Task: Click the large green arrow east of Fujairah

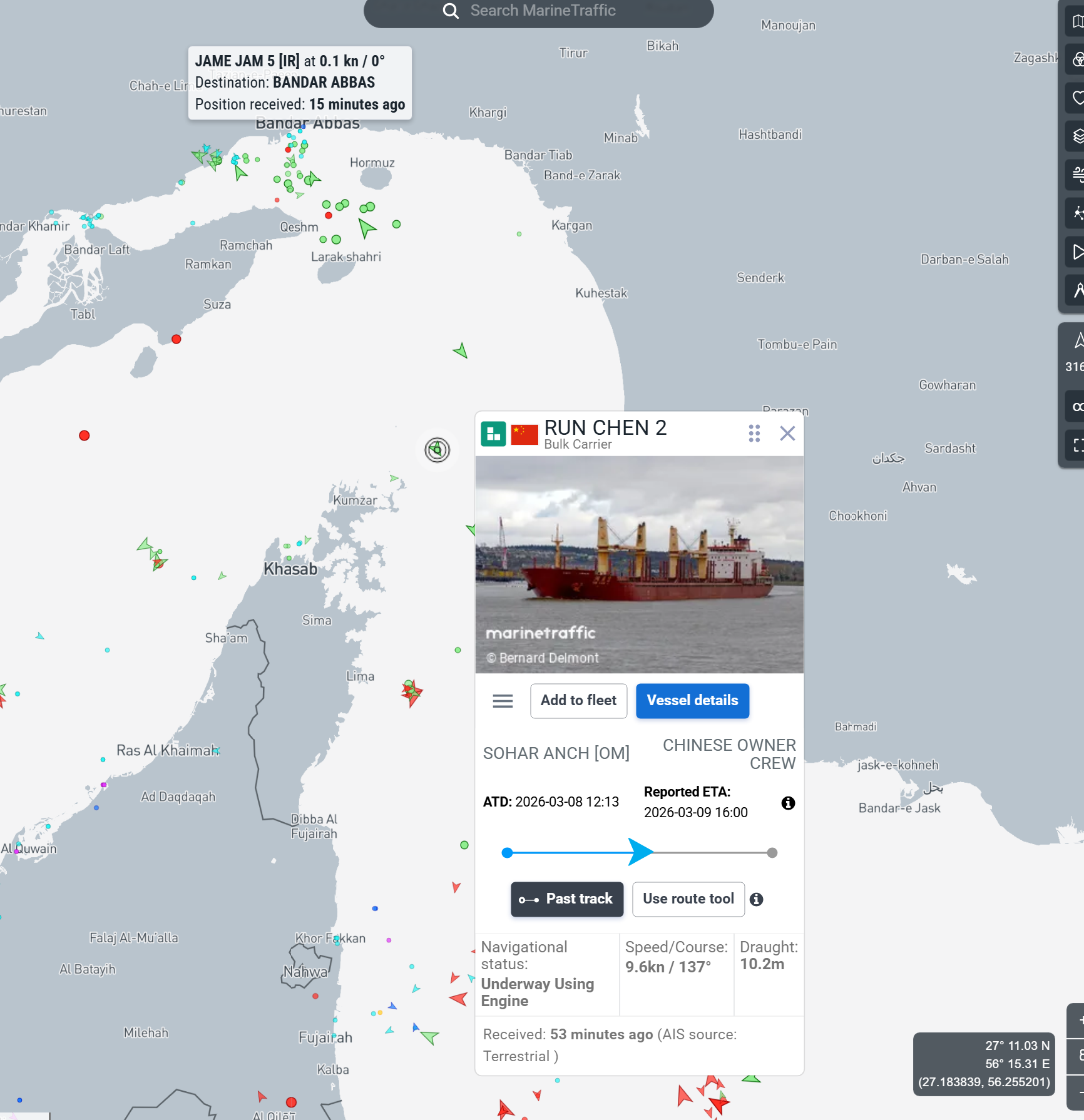Action: pyautogui.click(x=430, y=1037)
